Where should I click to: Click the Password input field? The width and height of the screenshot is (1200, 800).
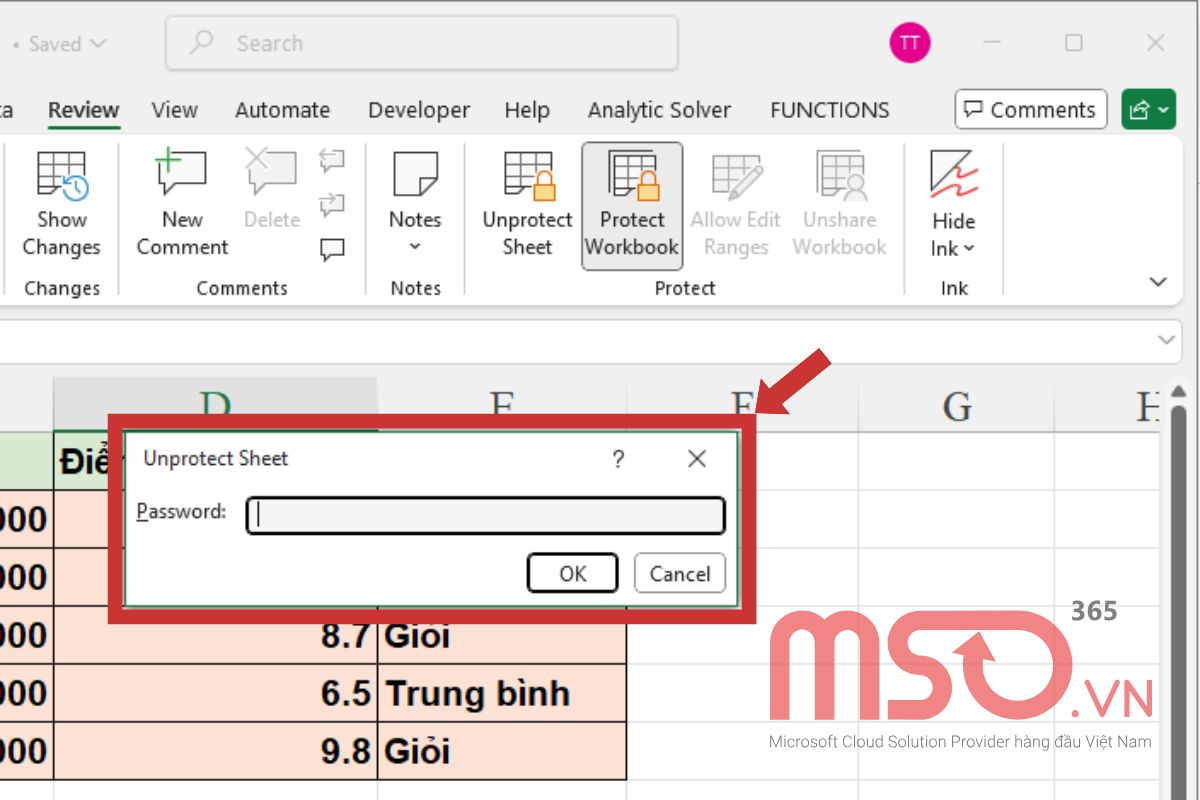tap(485, 515)
